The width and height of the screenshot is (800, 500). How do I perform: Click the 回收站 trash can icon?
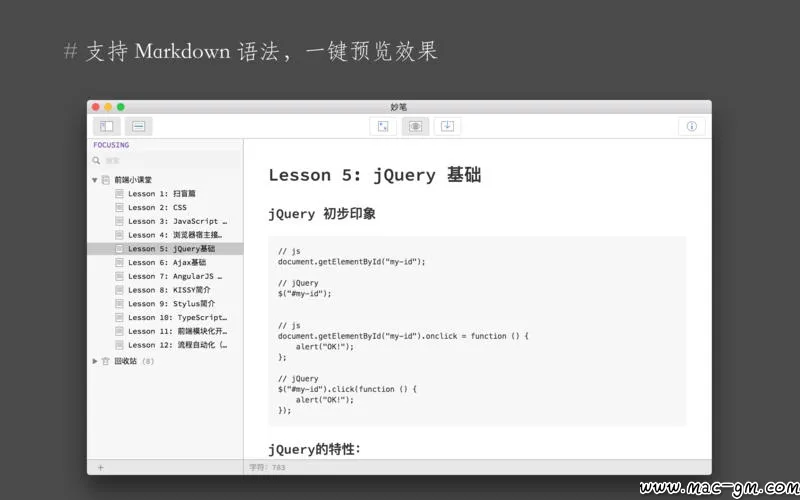pos(106,361)
